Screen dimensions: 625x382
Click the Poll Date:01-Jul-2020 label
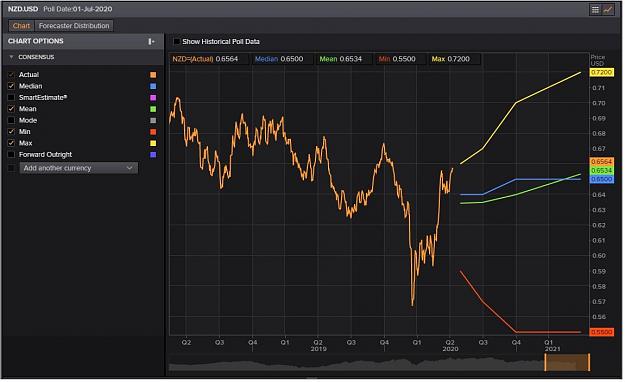click(78, 9)
